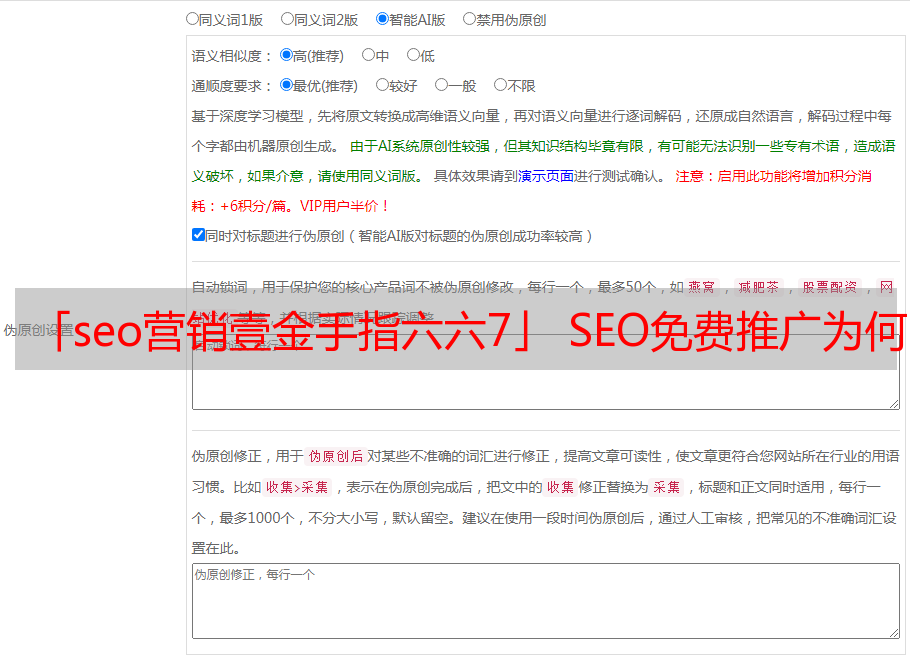The height and width of the screenshot is (658, 911).
Task: Grab the 伪原创修正 textarea resize handle
Action: click(894, 633)
